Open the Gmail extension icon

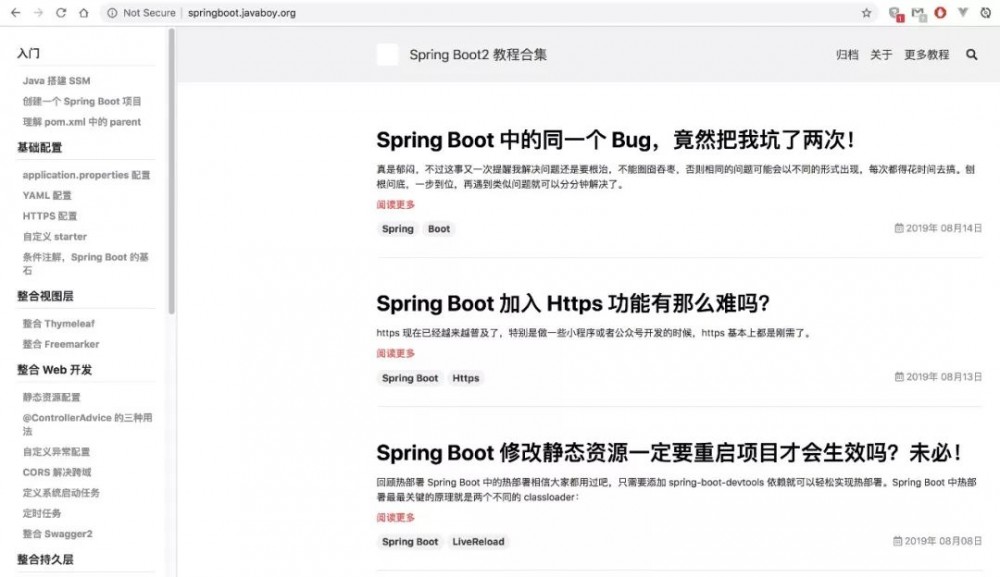(x=918, y=13)
